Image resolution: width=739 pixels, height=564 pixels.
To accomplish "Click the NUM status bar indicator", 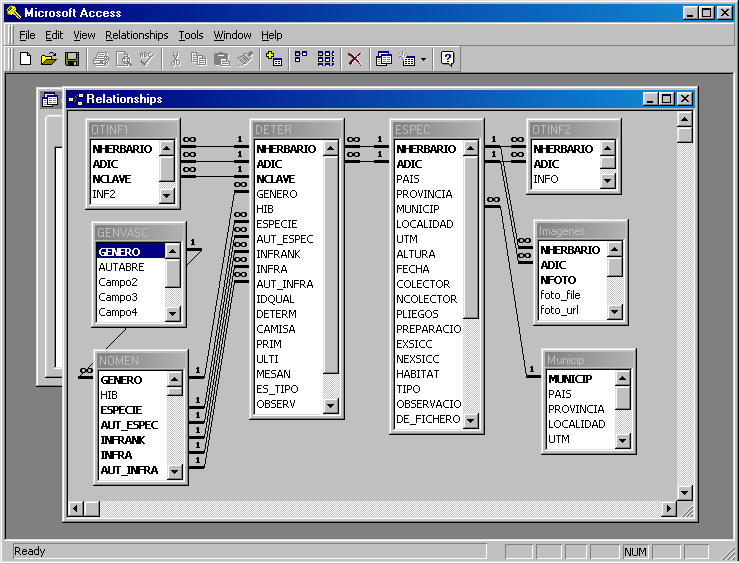I will click(635, 551).
